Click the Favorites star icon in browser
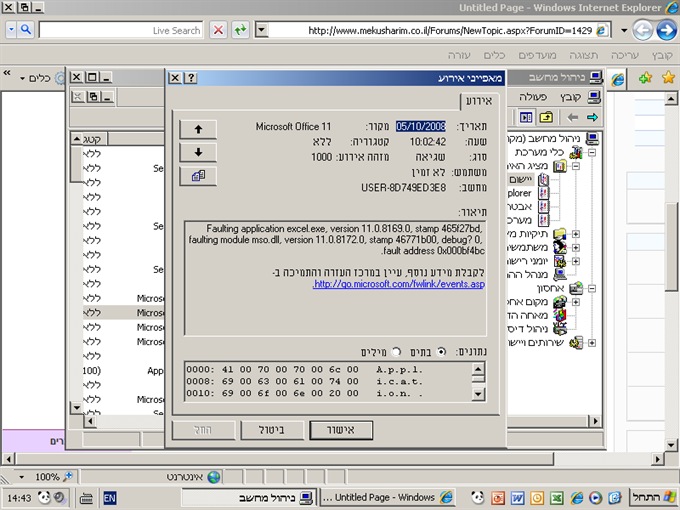The width and height of the screenshot is (680, 510). [x=668, y=78]
